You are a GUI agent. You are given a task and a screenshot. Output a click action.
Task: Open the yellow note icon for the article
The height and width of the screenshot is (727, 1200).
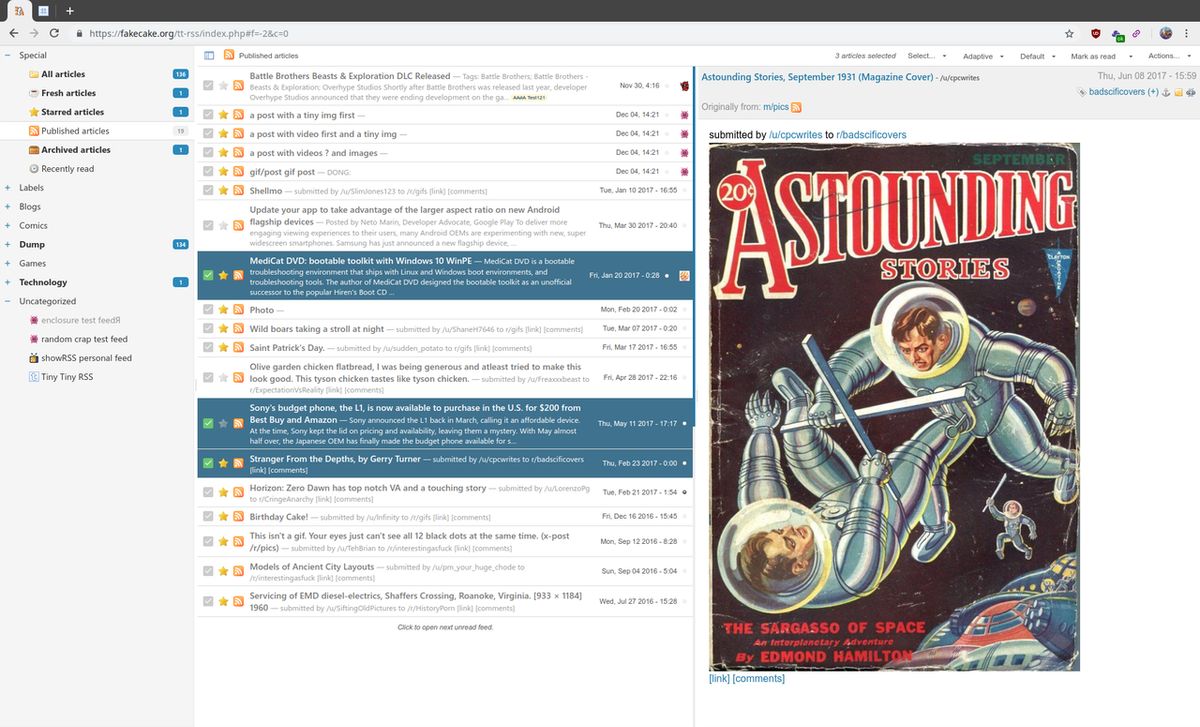click(x=1179, y=92)
